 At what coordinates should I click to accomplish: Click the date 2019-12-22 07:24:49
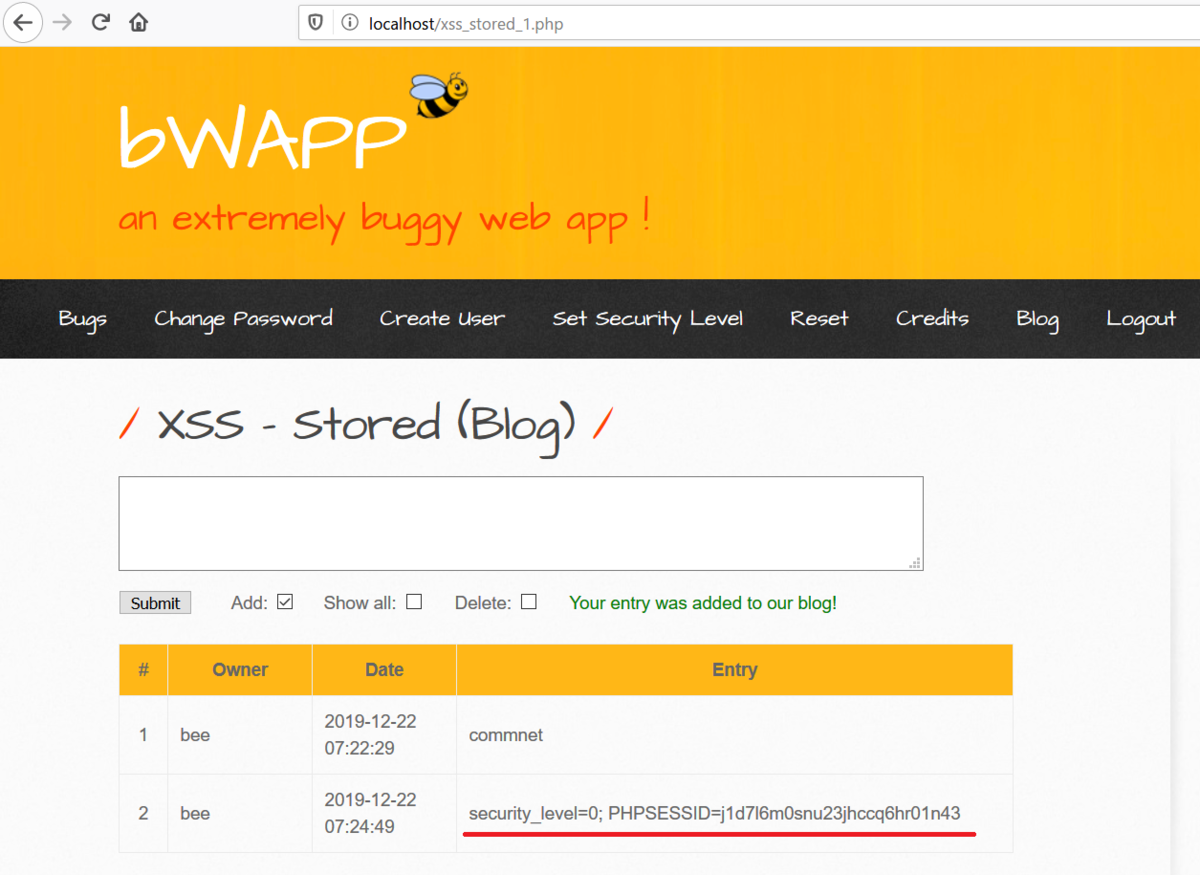click(371, 813)
